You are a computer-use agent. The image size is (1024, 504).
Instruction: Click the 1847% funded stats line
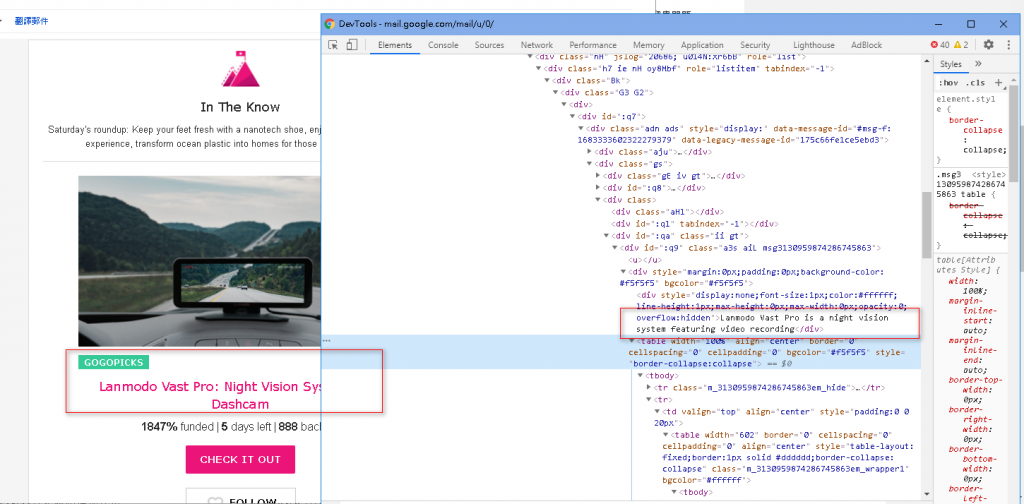pyautogui.click(x=232, y=427)
